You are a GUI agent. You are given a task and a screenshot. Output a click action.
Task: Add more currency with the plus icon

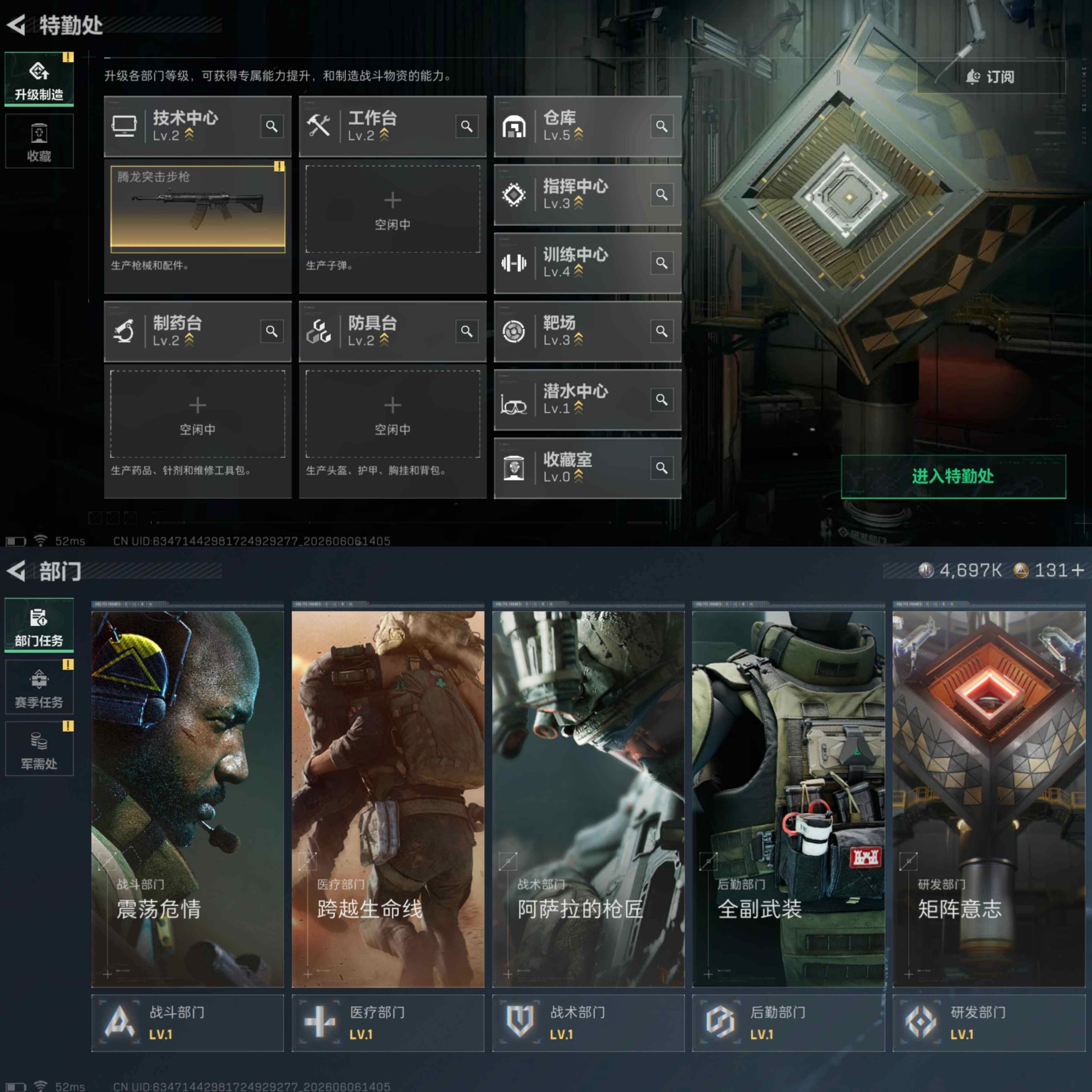[x=1077, y=570]
